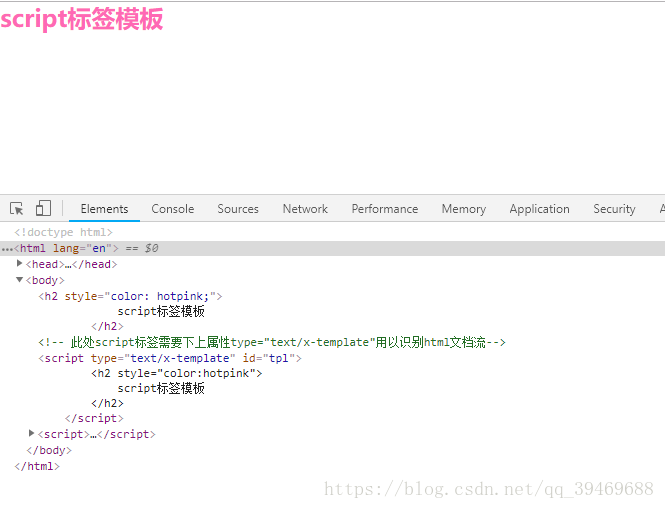Viewport: 665px width, 509px height.
Task: Select the h2 style="color: hotpink;" node
Action: click(130, 296)
